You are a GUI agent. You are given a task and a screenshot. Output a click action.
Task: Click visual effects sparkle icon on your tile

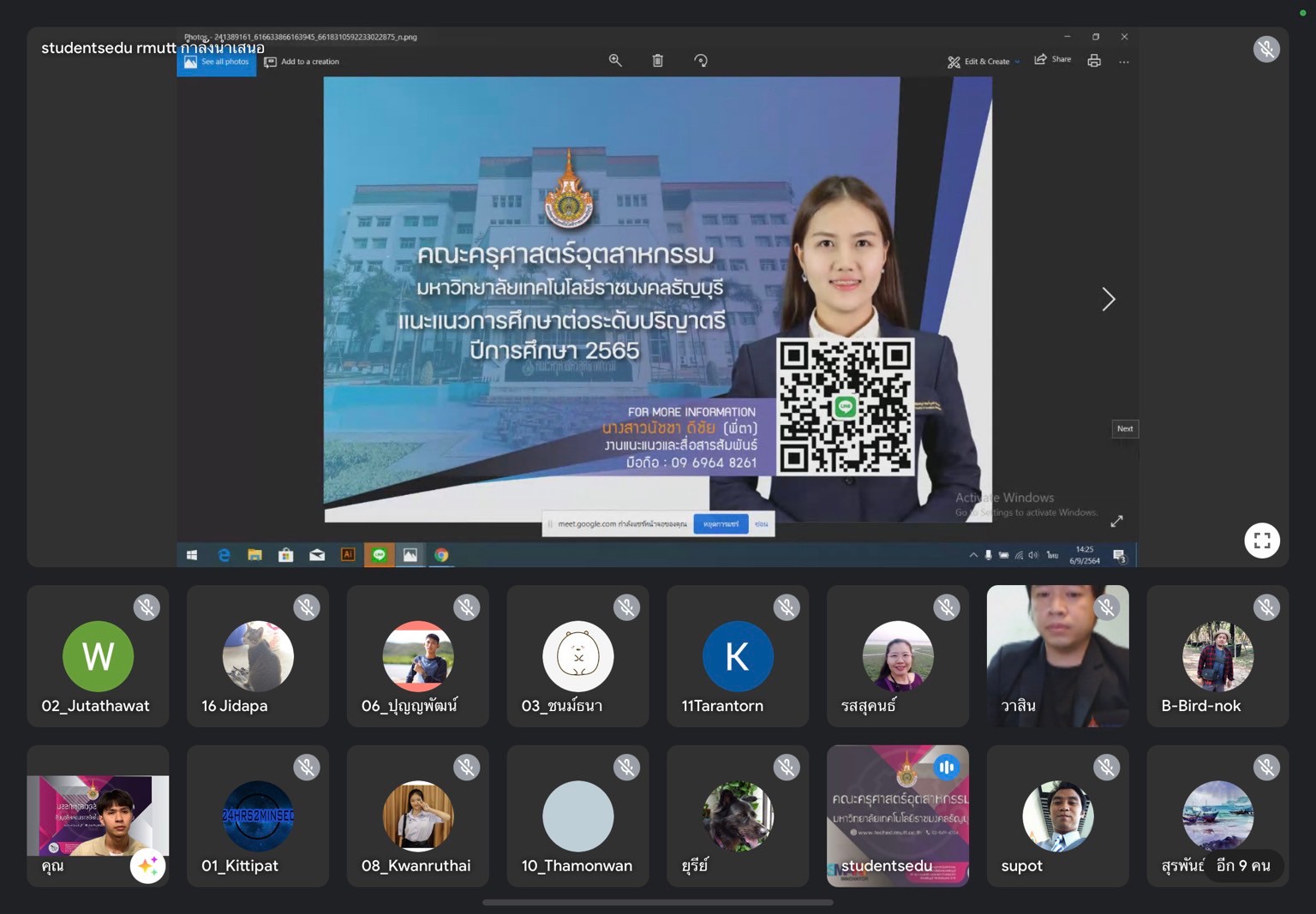(x=147, y=865)
